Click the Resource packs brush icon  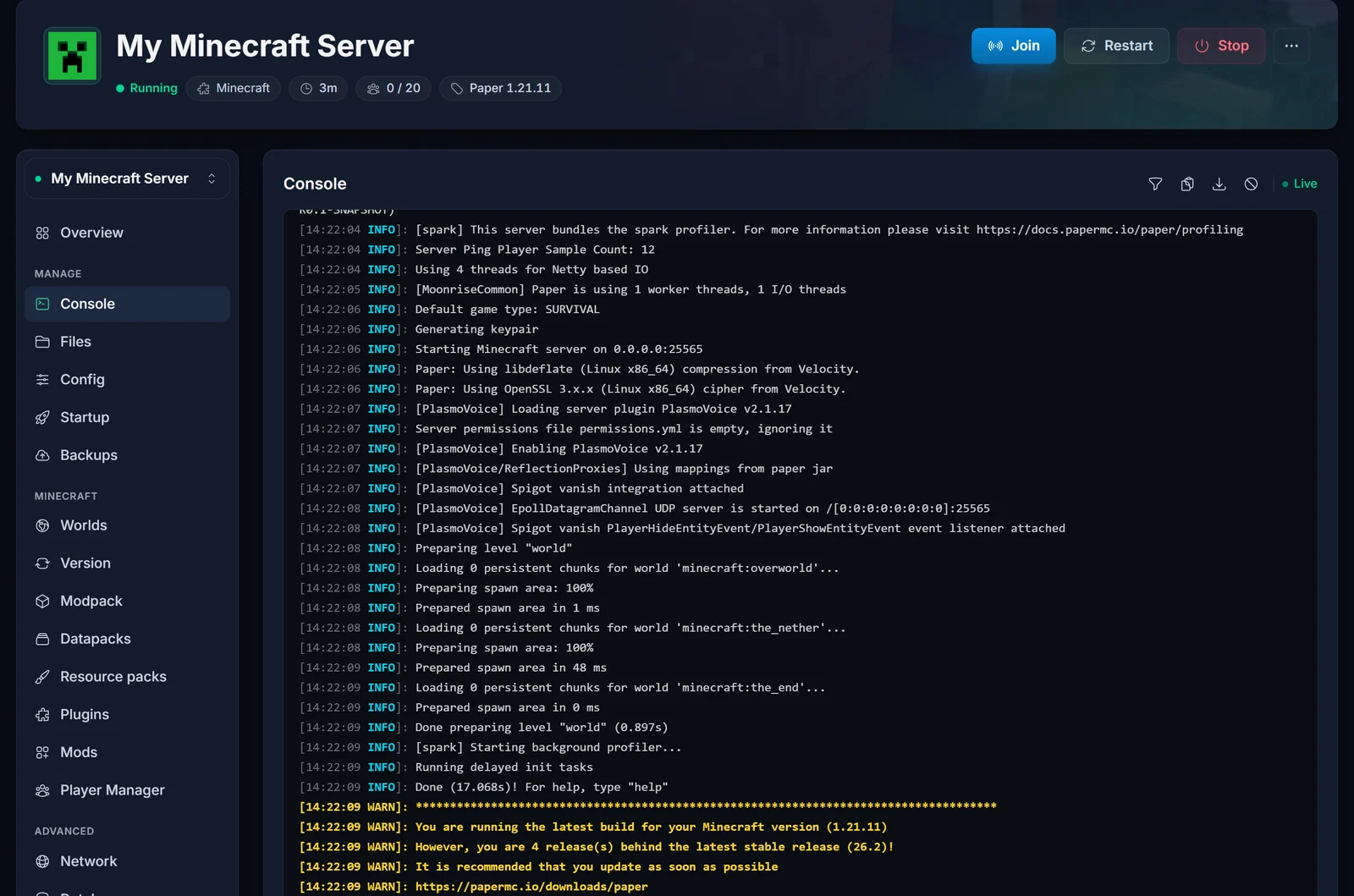[x=42, y=677]
